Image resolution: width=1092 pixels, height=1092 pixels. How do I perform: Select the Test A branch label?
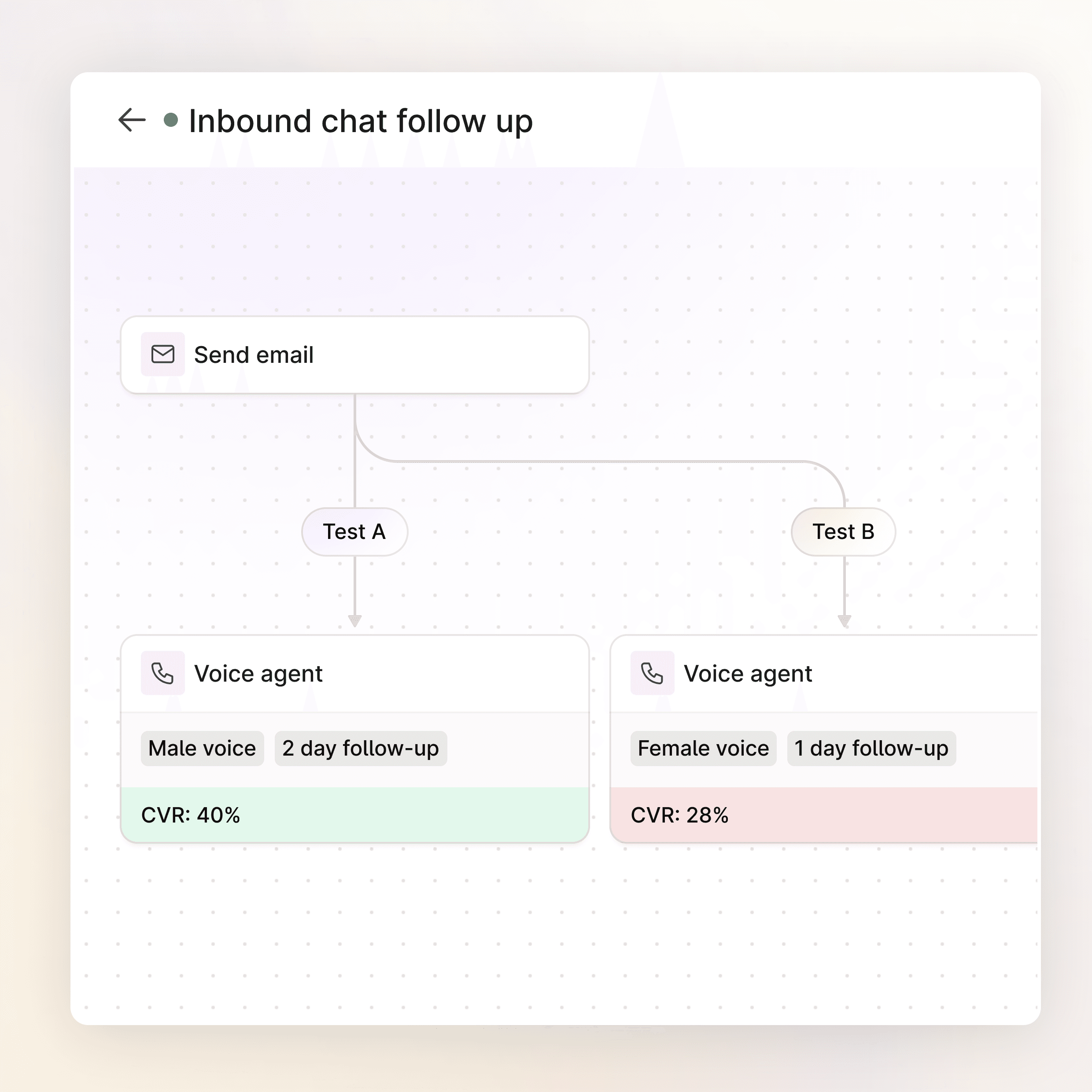(x=354, y=532)
